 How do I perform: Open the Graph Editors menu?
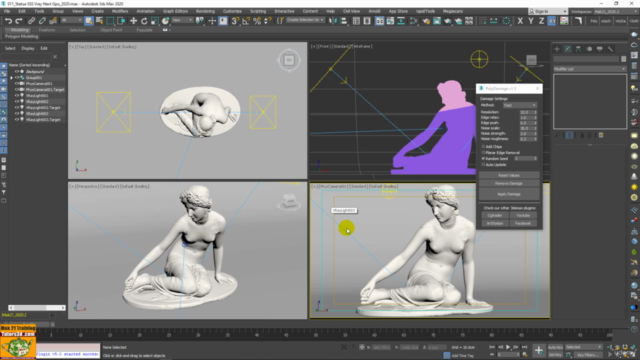click(x=175, y=11)
